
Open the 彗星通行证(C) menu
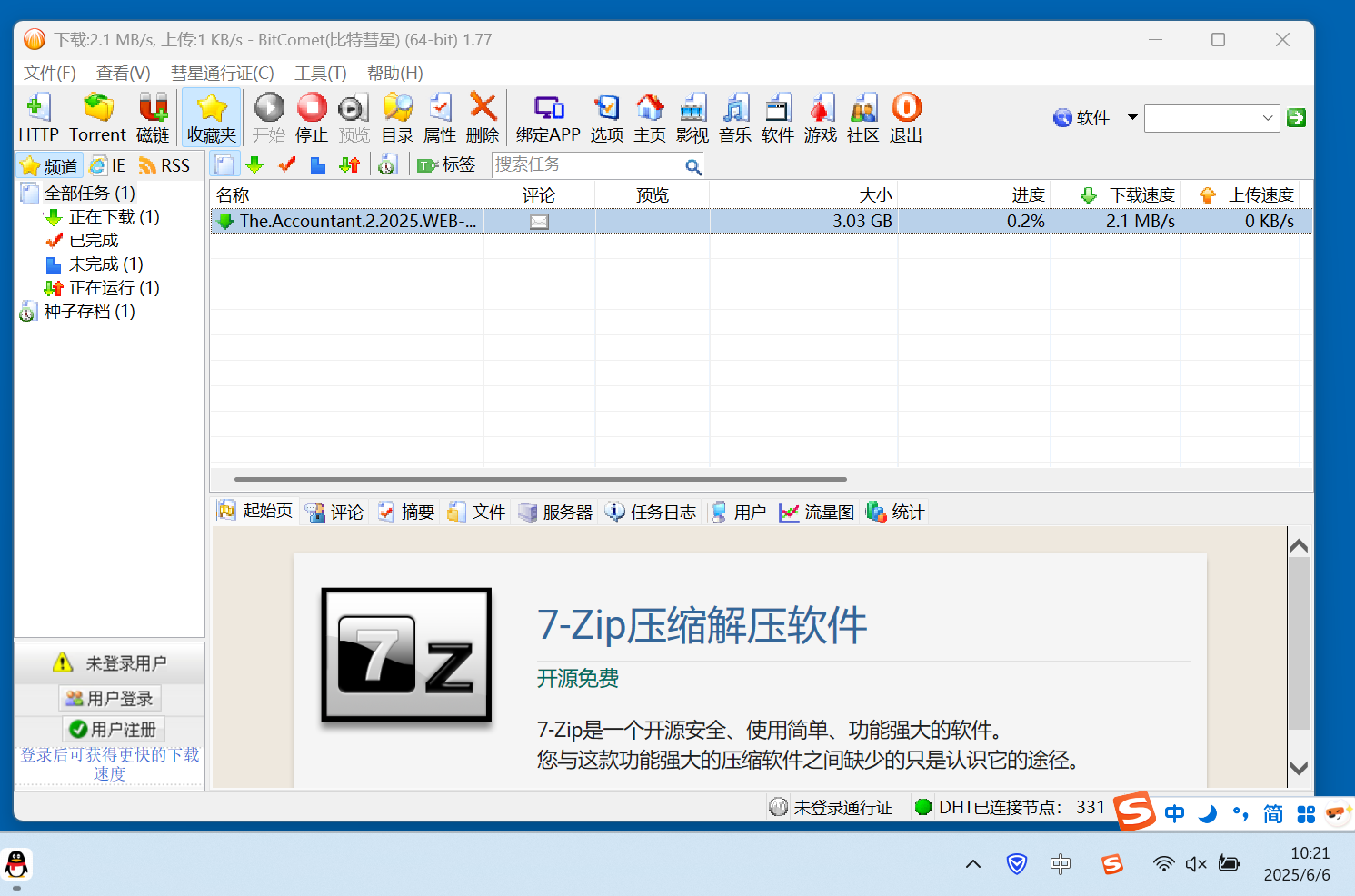(223, 73)
